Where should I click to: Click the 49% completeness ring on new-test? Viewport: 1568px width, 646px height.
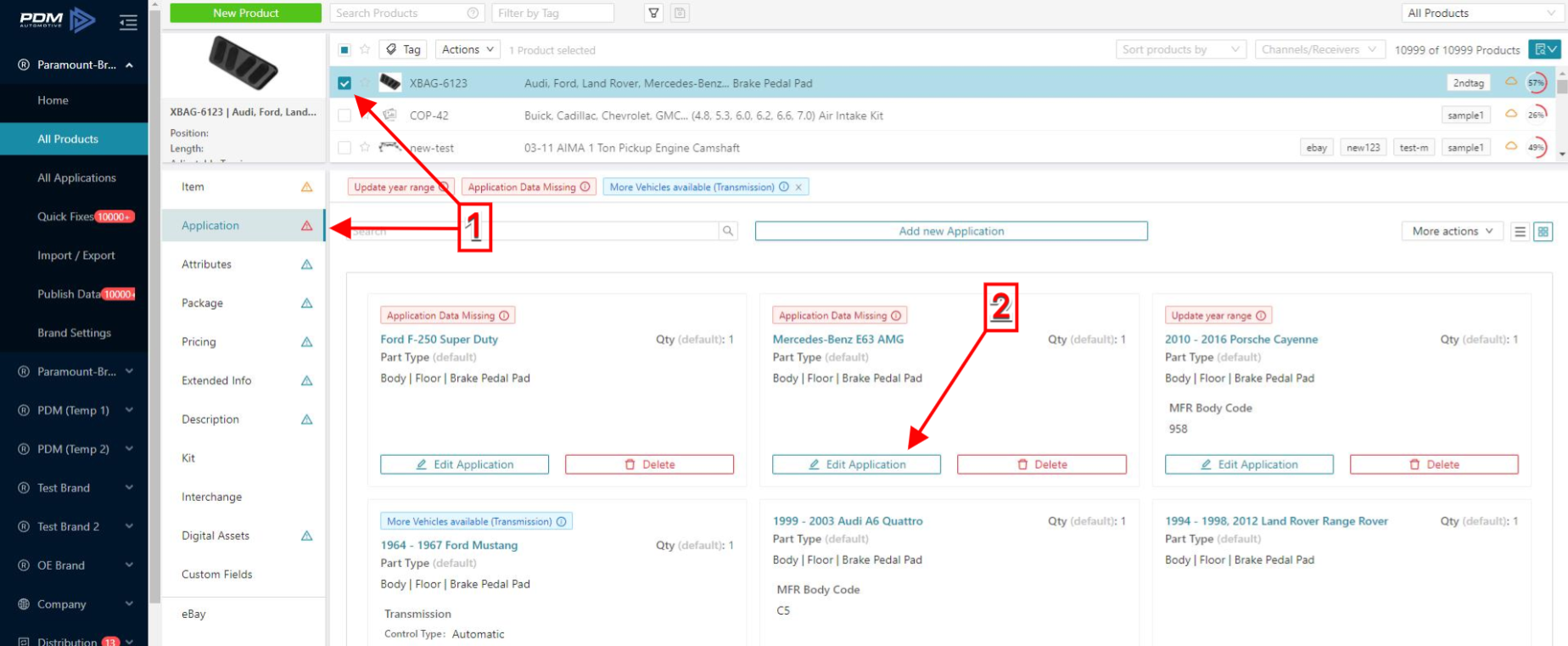pos(1537,147)
